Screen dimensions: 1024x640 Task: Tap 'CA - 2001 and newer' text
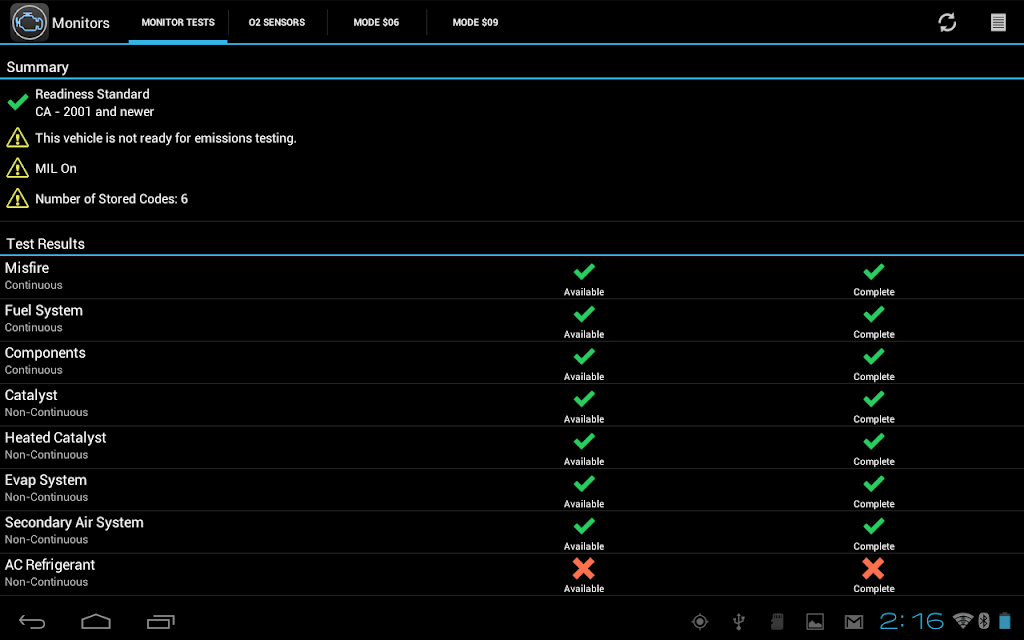[95, 112]
